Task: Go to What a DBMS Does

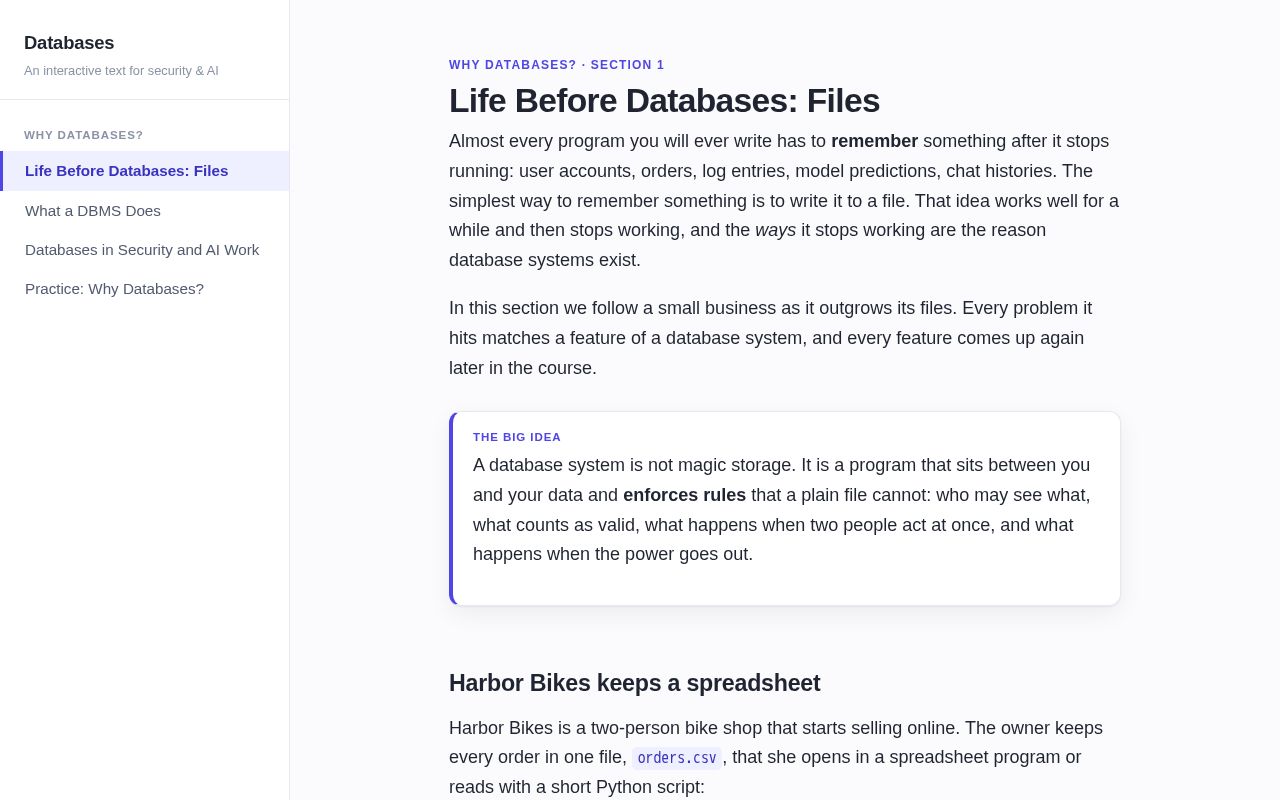Action: point(145,211)
